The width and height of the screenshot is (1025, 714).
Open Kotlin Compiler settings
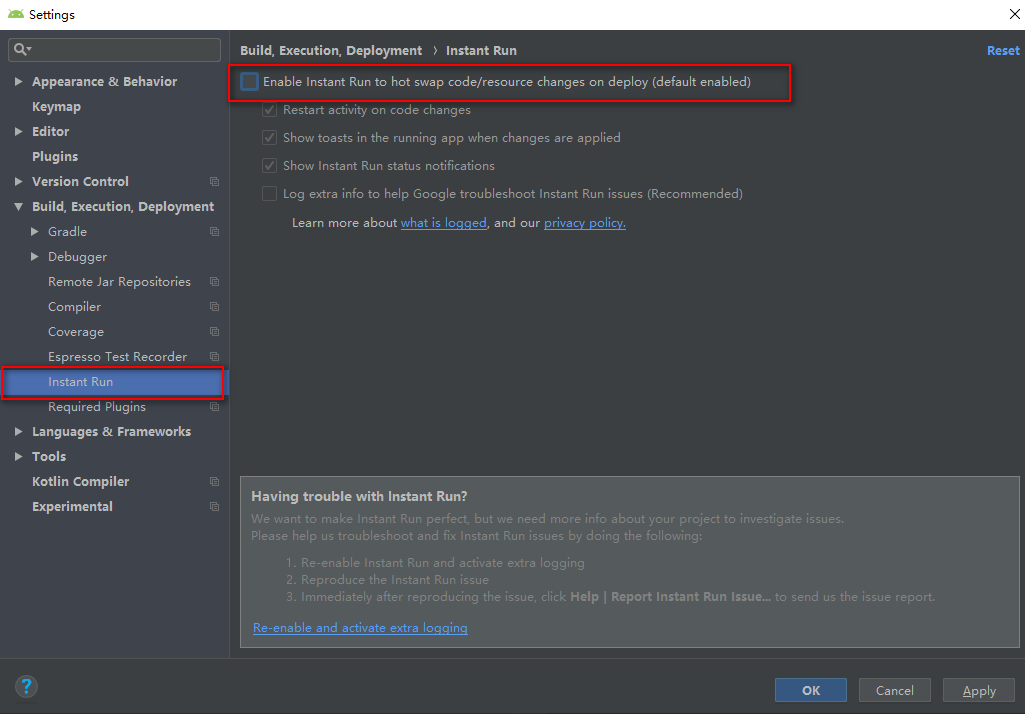[x=80, y=481]
